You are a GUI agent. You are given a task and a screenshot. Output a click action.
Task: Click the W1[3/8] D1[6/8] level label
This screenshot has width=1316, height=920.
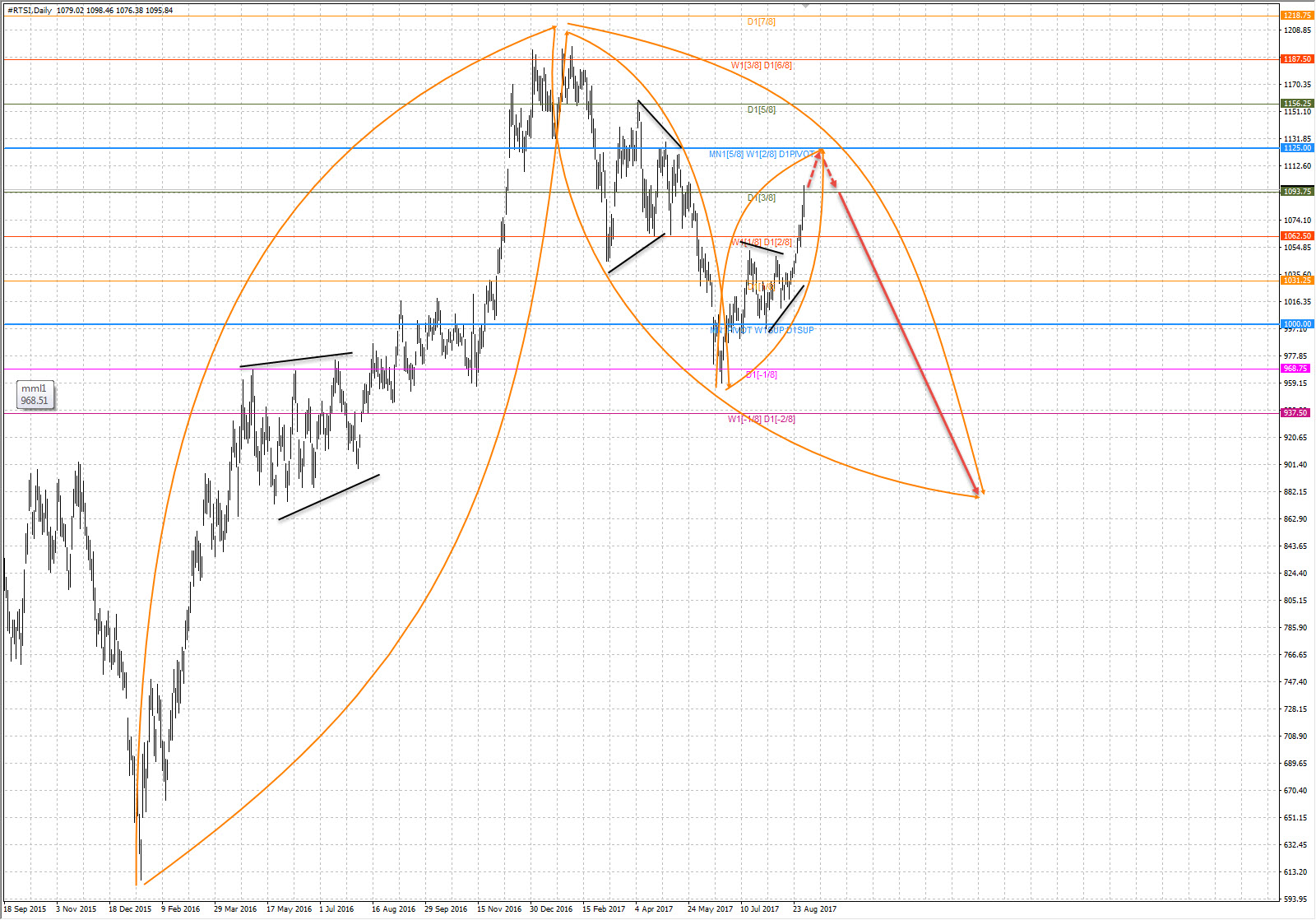pyautogui.click(x=762, y=65)
